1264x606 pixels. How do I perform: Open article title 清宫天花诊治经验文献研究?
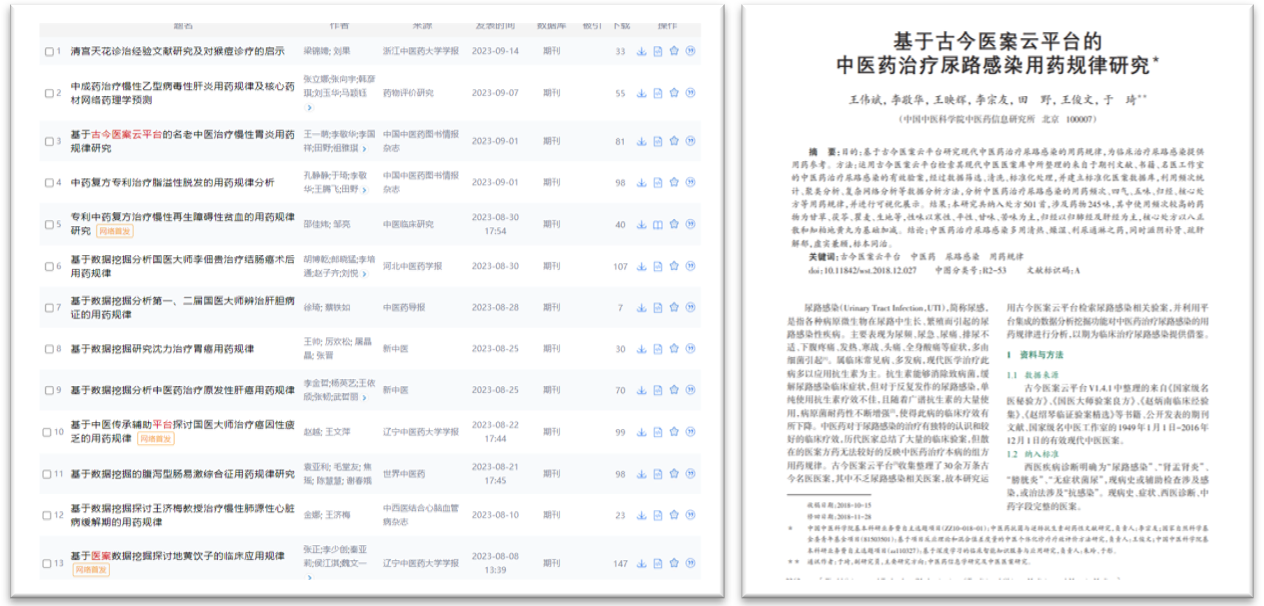177,51
